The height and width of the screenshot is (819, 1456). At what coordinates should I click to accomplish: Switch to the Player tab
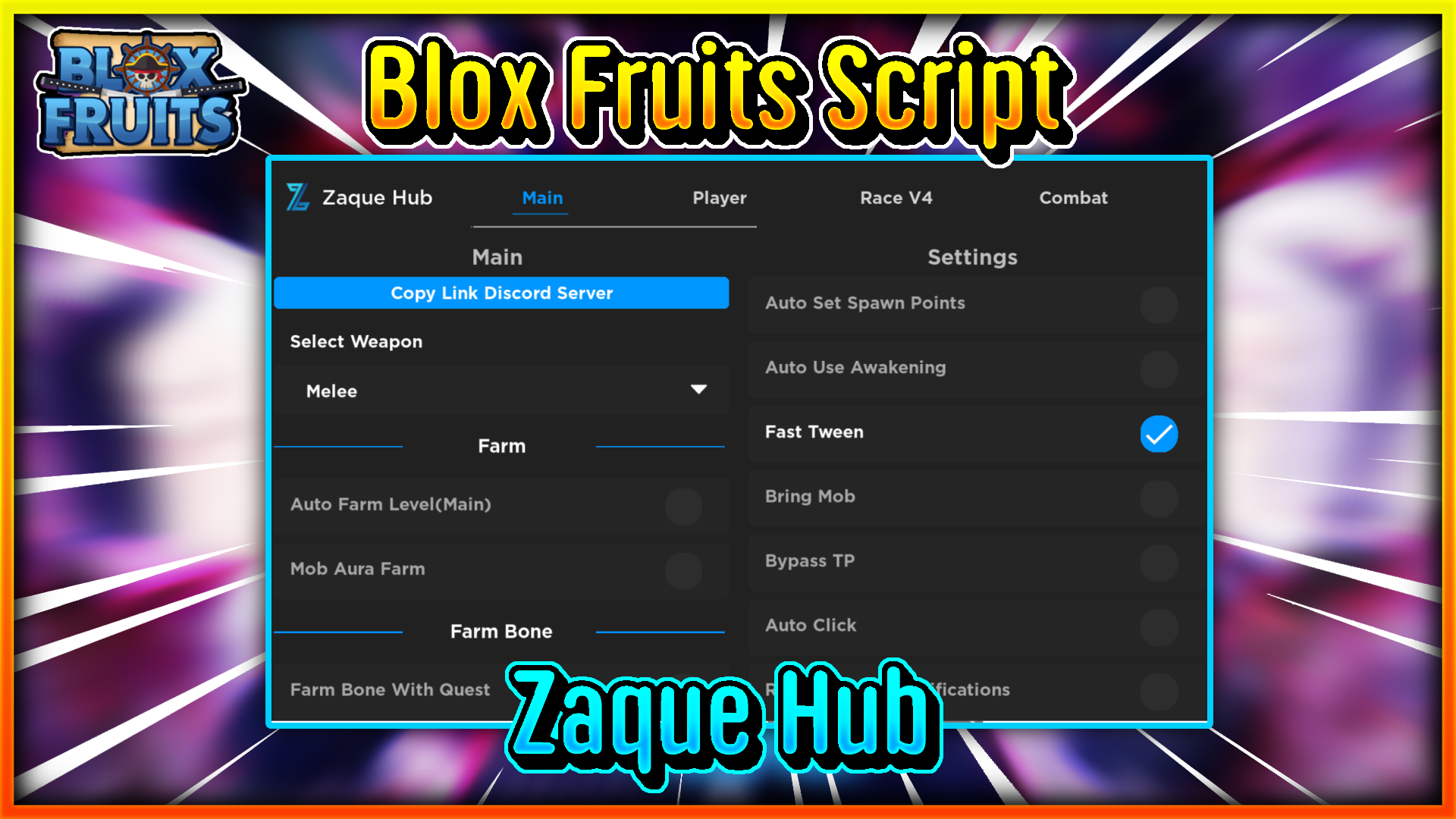(718, 197)
